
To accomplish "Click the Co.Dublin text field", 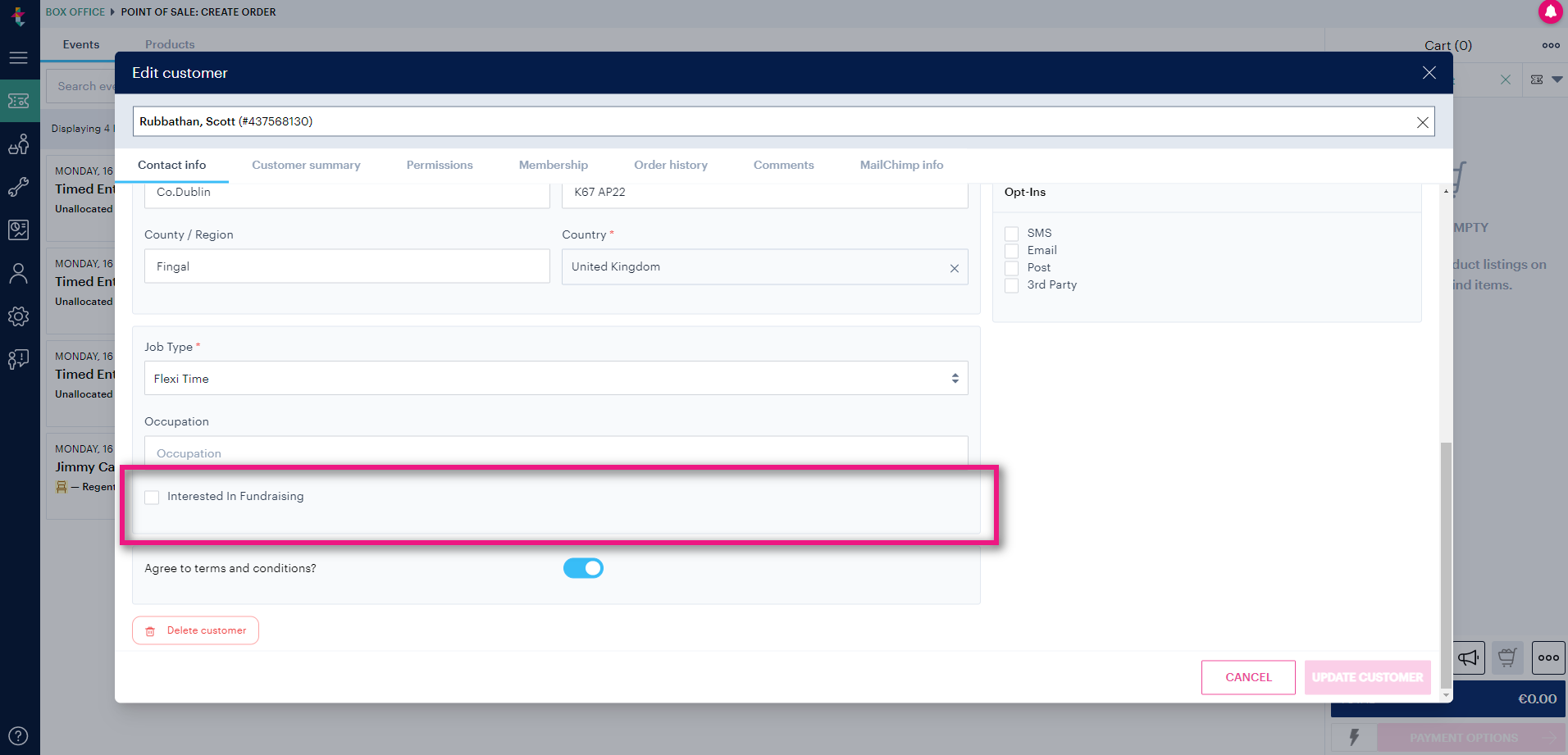I will click(347, 194).
